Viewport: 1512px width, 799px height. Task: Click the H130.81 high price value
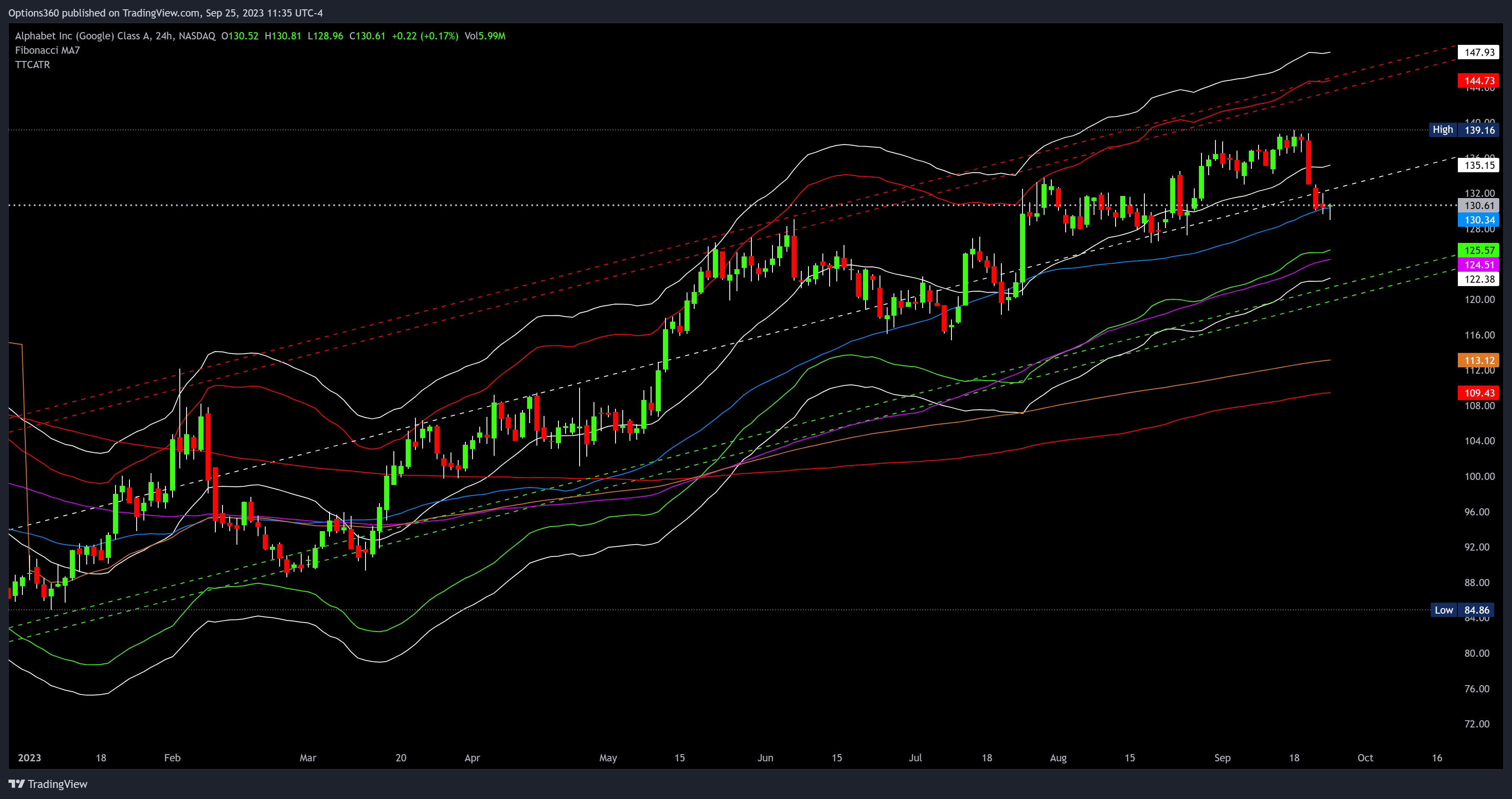pos(283,36)
